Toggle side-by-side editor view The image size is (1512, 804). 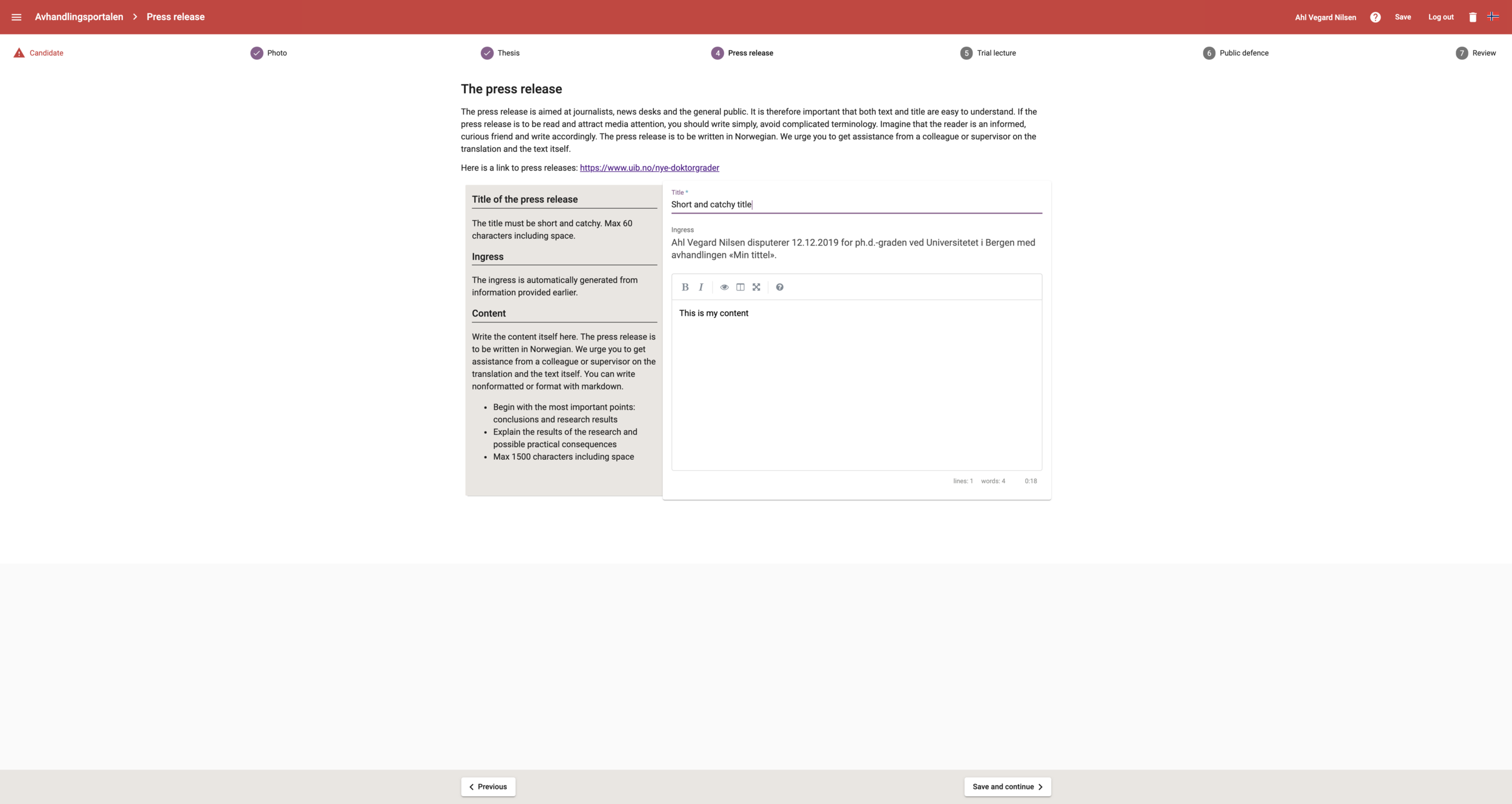740,287
